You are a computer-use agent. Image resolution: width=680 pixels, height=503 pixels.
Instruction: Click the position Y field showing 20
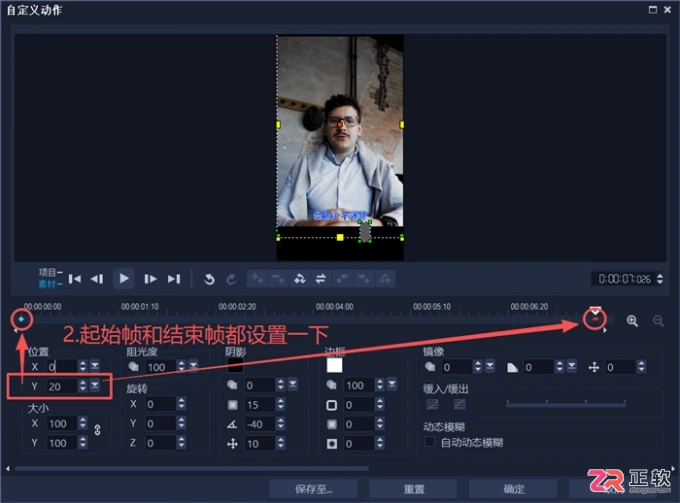62,386
